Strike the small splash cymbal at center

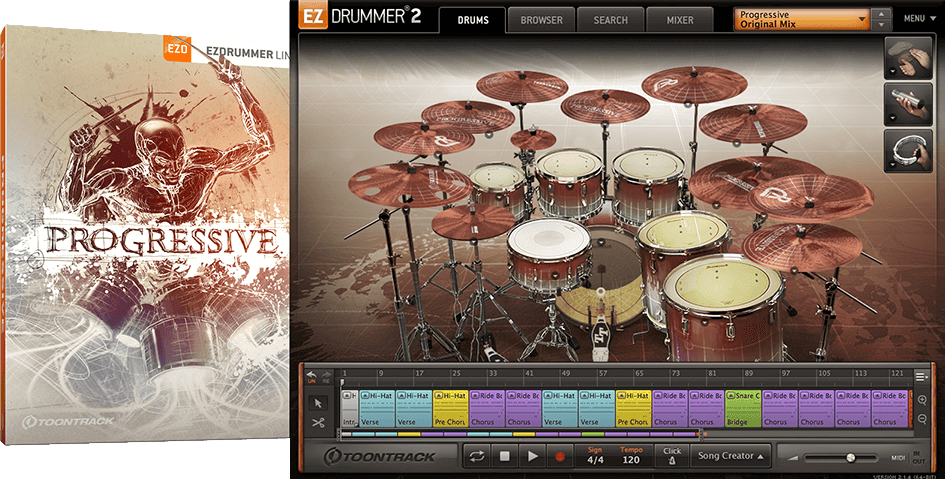(533, 139)
